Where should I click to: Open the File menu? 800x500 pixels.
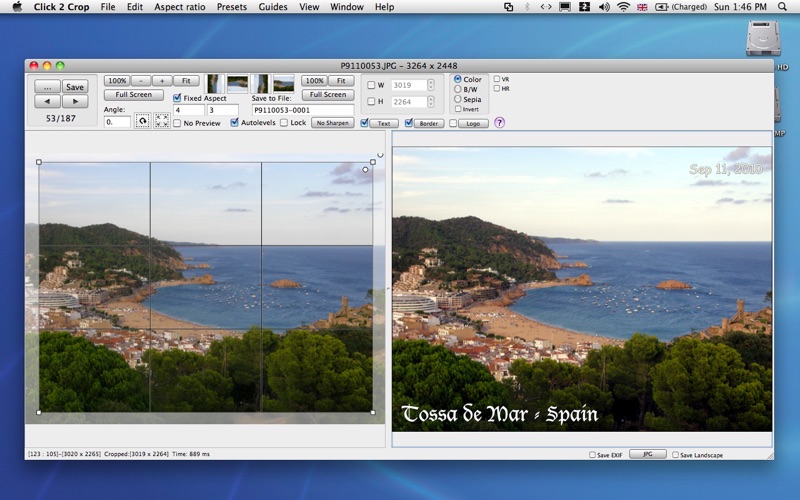(x=108, y=7)
